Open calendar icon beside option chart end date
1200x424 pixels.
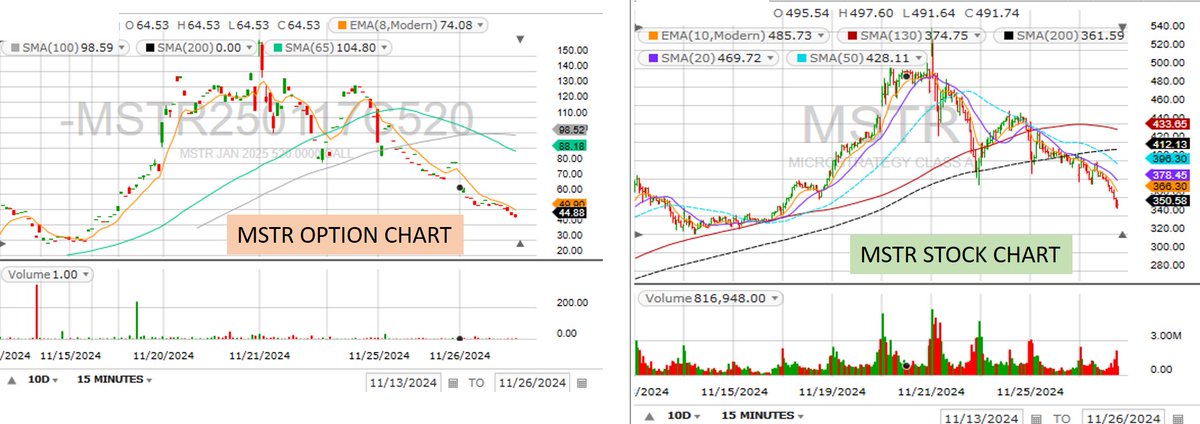[581, 382]
